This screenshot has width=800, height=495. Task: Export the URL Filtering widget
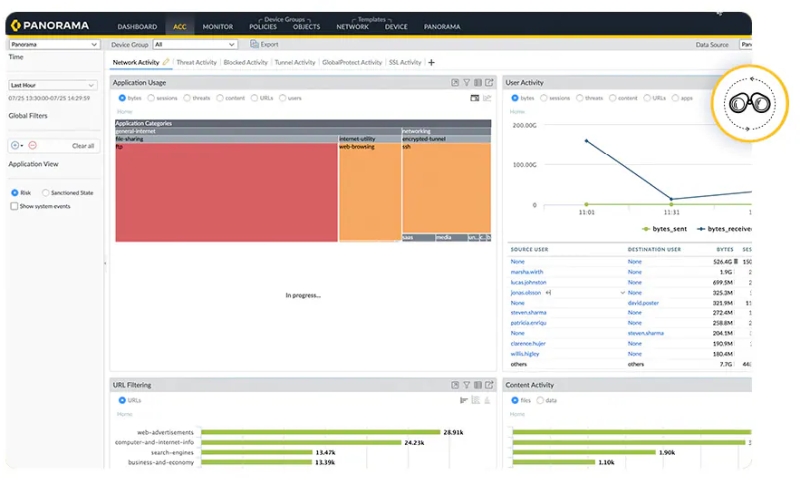pyautogui.click(x=489, y=385)
